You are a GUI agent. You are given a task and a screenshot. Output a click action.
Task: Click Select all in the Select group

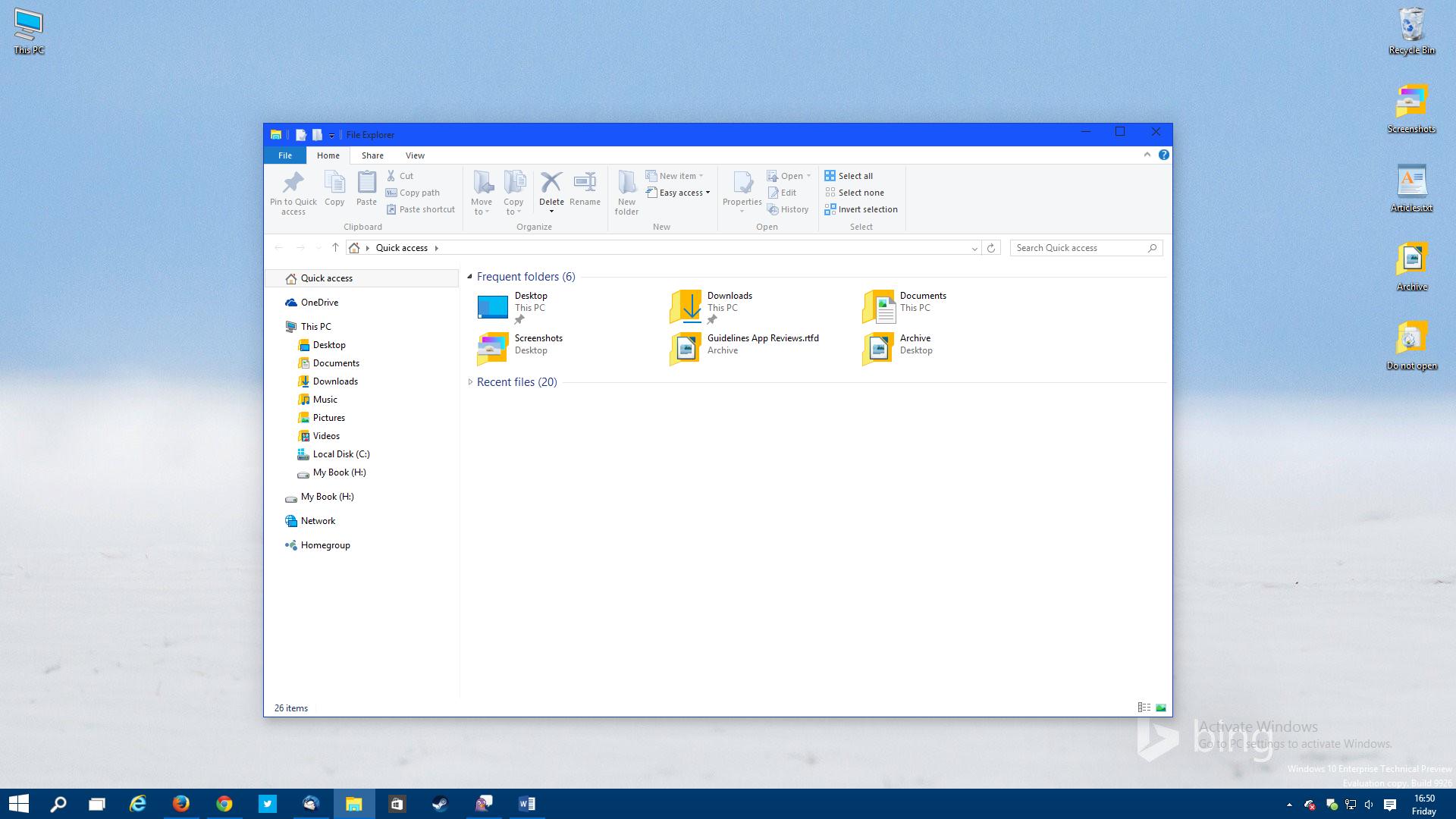(849, 175)
